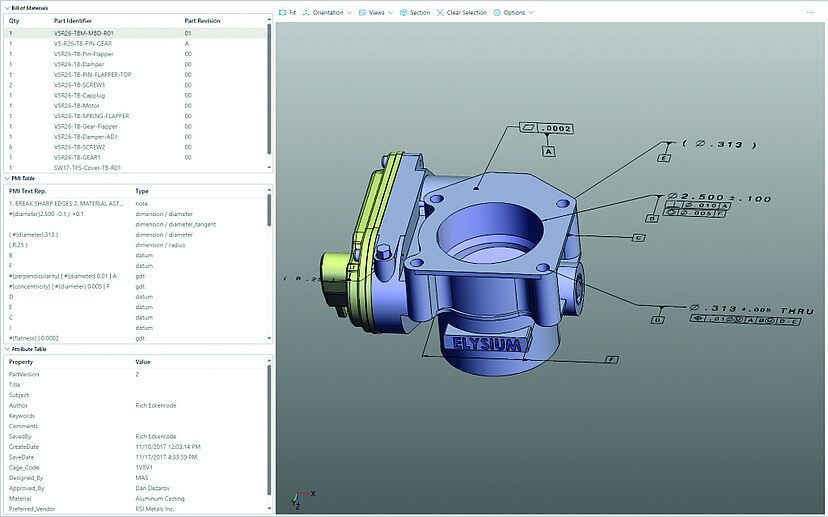Screen dimensions: 828x517
Task: Click the Property column header
Action: [x=21, y=362]
